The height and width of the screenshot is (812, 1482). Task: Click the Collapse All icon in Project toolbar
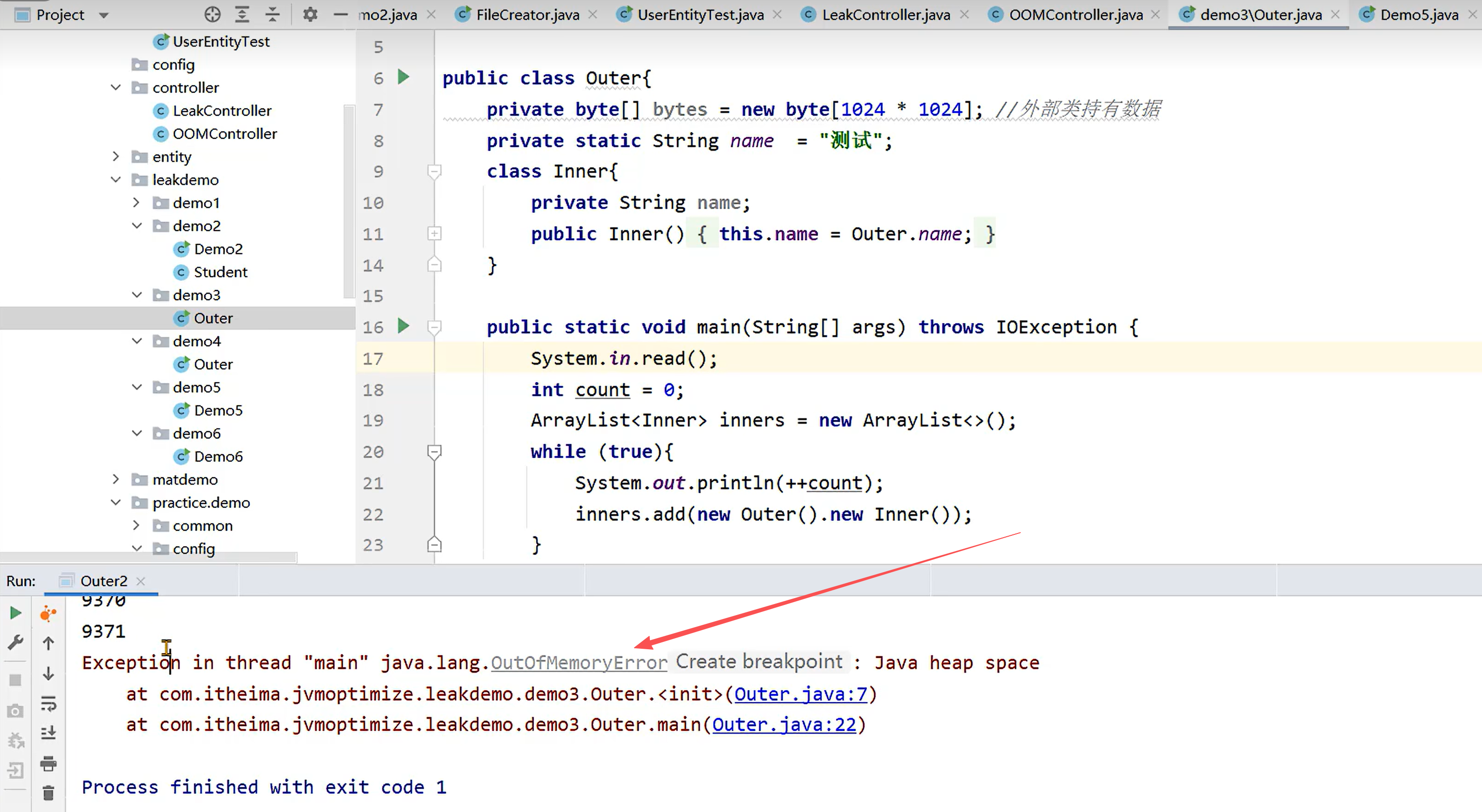(x=272, y=14)
